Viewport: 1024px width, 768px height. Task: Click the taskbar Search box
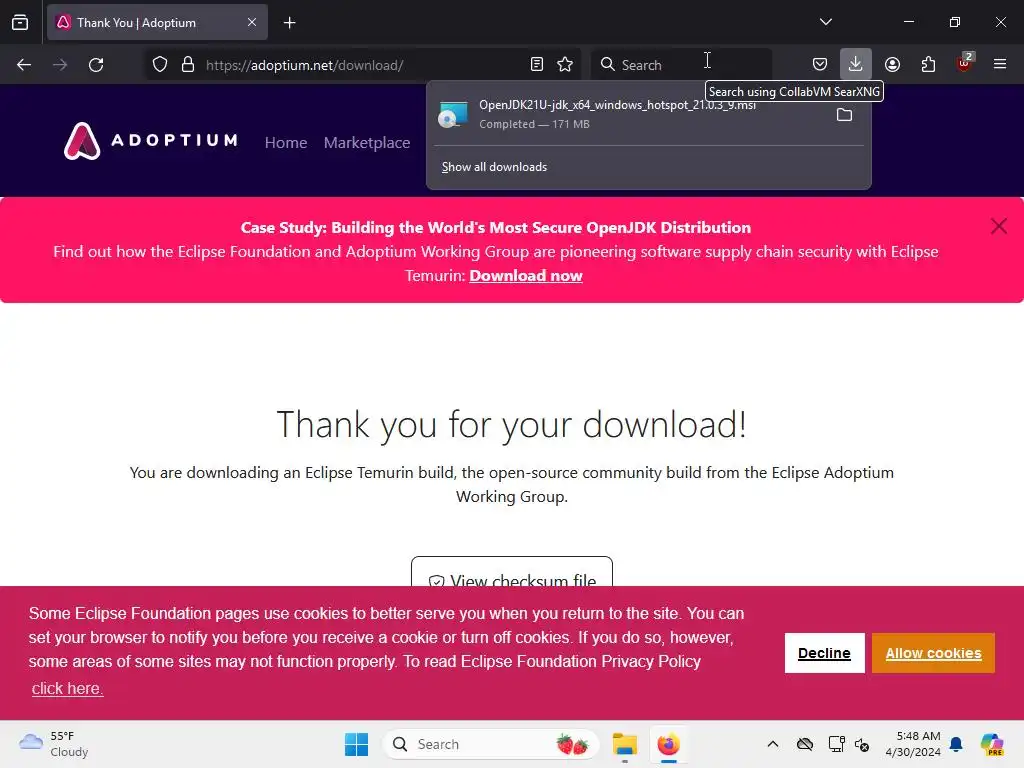pos(490,744)
